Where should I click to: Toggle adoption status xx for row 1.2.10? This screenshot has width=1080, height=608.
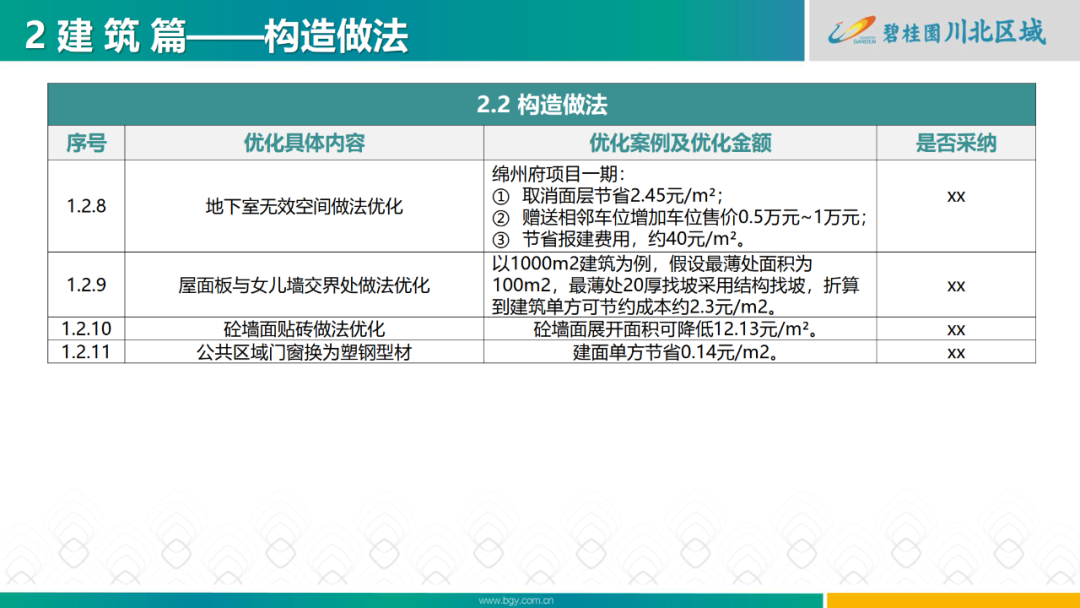pos(956,328)
